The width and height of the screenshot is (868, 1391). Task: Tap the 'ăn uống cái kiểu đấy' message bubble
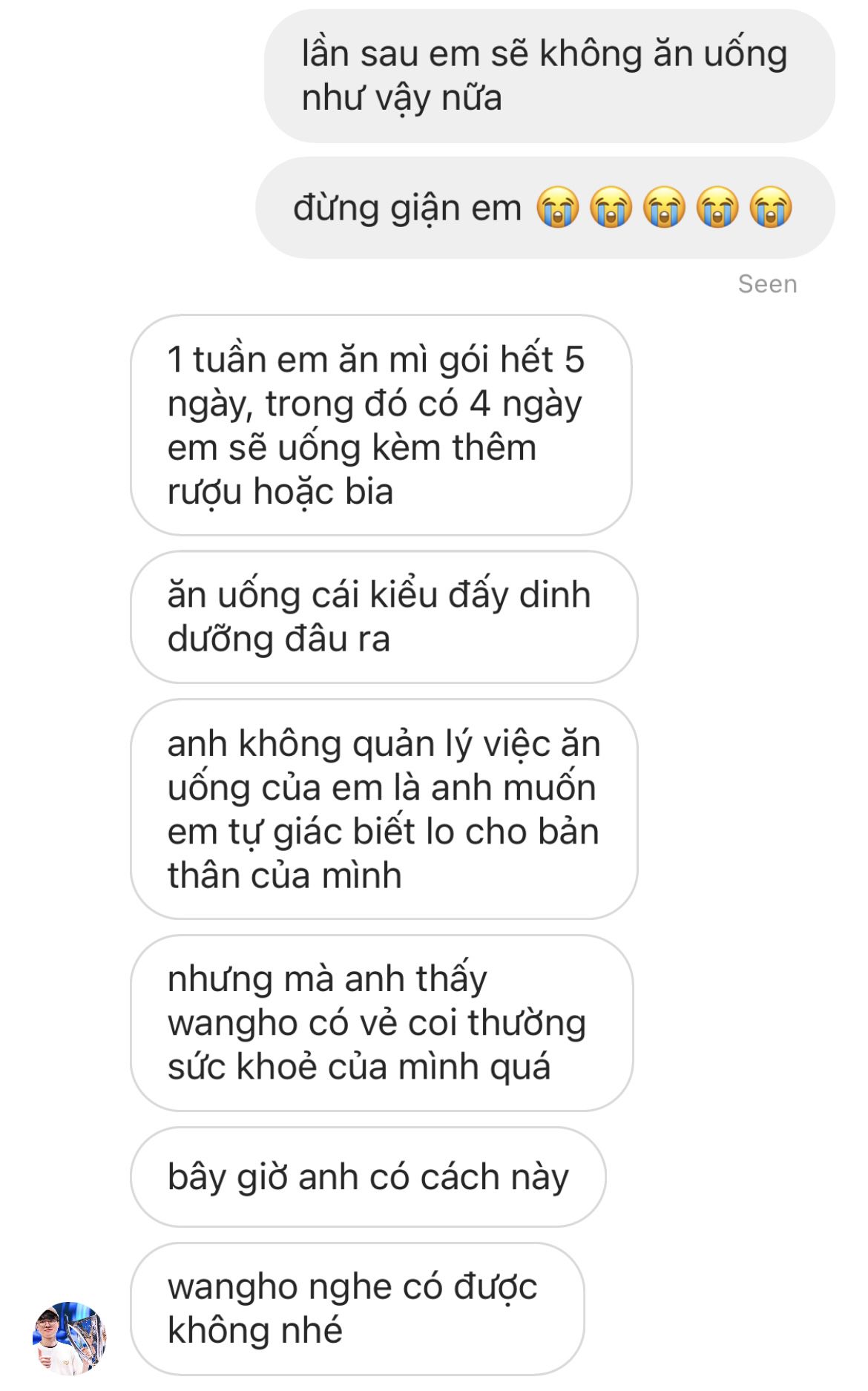pyautogui.click(x=384, y=617)
